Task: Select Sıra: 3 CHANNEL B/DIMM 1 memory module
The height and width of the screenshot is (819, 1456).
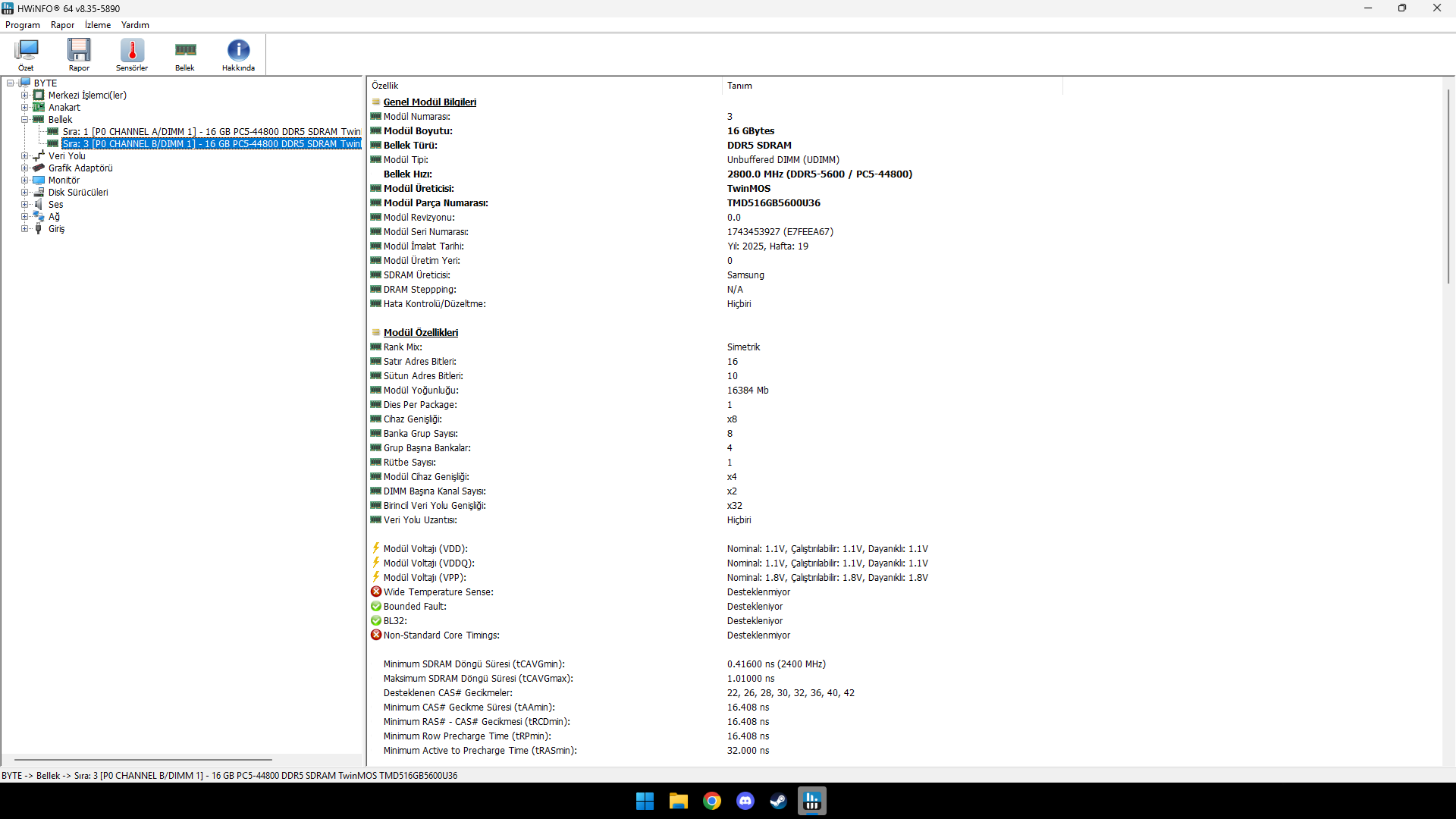Action: (212, 144)
